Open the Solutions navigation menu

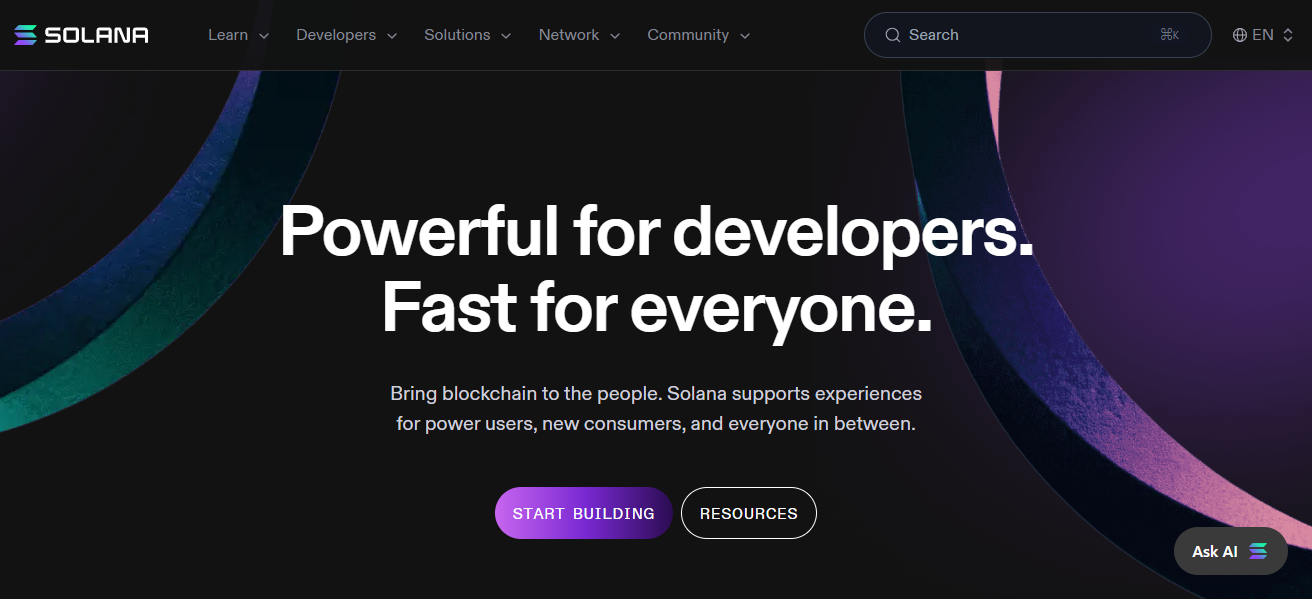(x=457, y=35)
